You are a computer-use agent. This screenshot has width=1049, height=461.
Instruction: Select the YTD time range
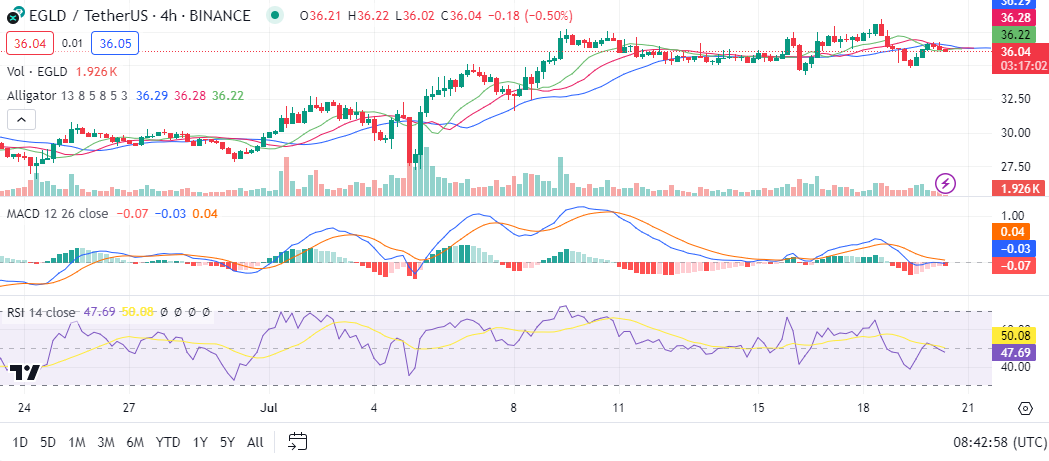[x=167, y=442]
